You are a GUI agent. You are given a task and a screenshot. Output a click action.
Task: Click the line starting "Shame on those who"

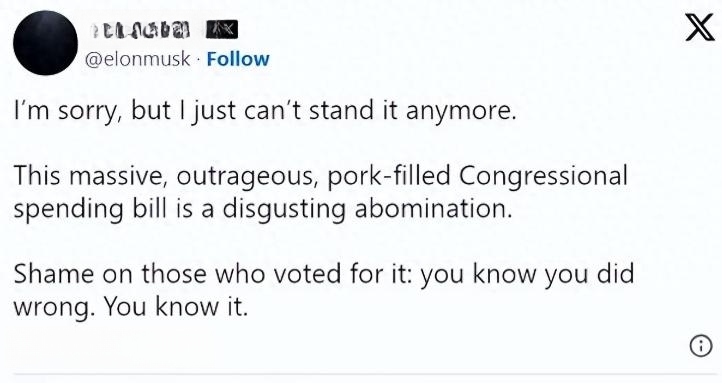(x=324, y=274)
